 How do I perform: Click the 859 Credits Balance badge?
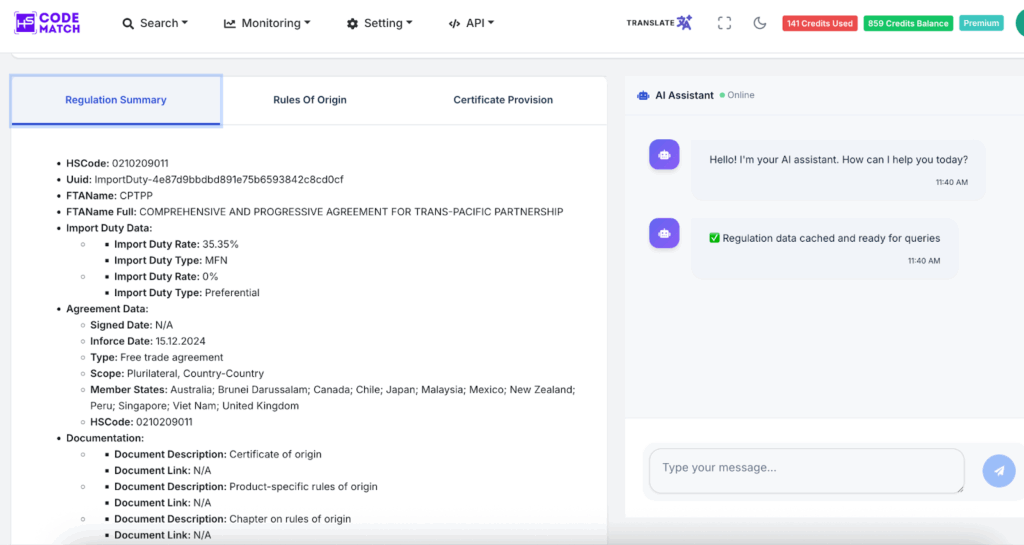(x=908, y=23)
